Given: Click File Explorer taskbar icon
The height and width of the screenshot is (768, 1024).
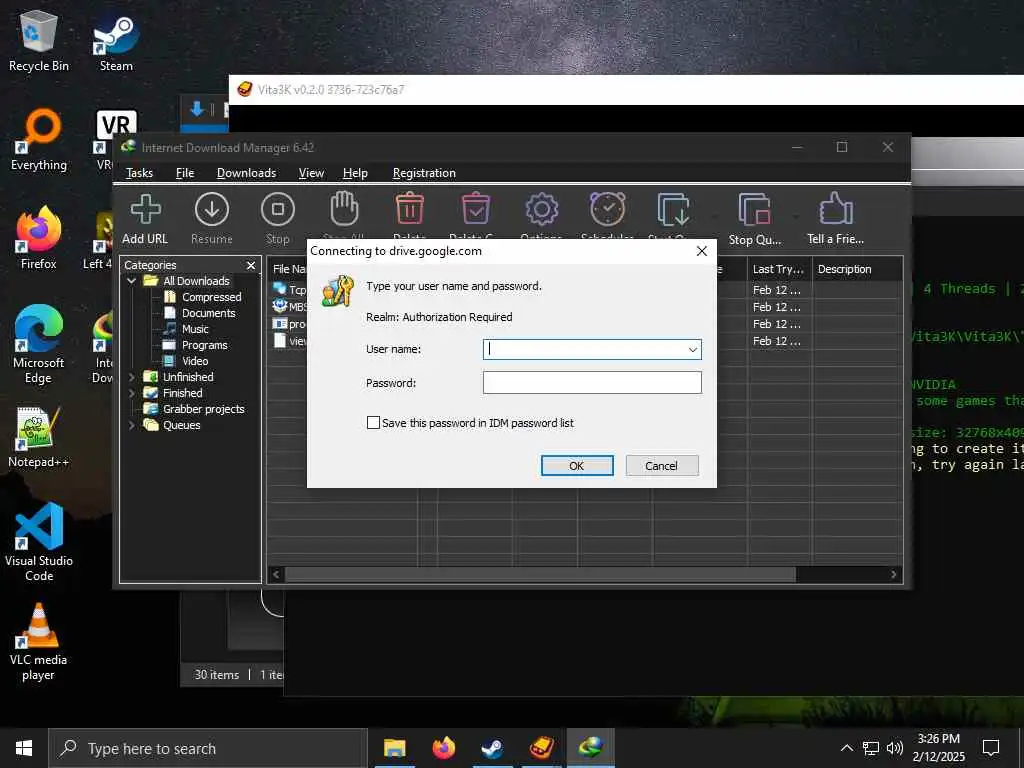Looking at the screenshot, I should click(394, 748).
